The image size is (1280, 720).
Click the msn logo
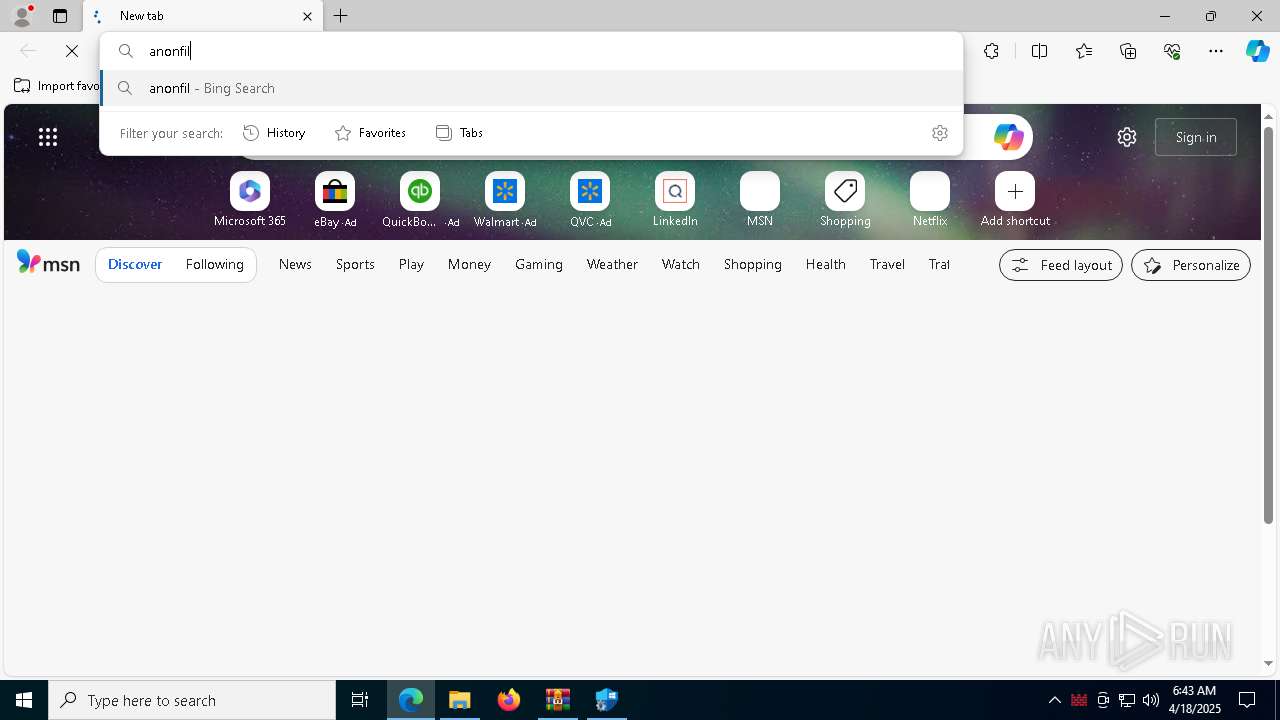click(x=48, y=263)
